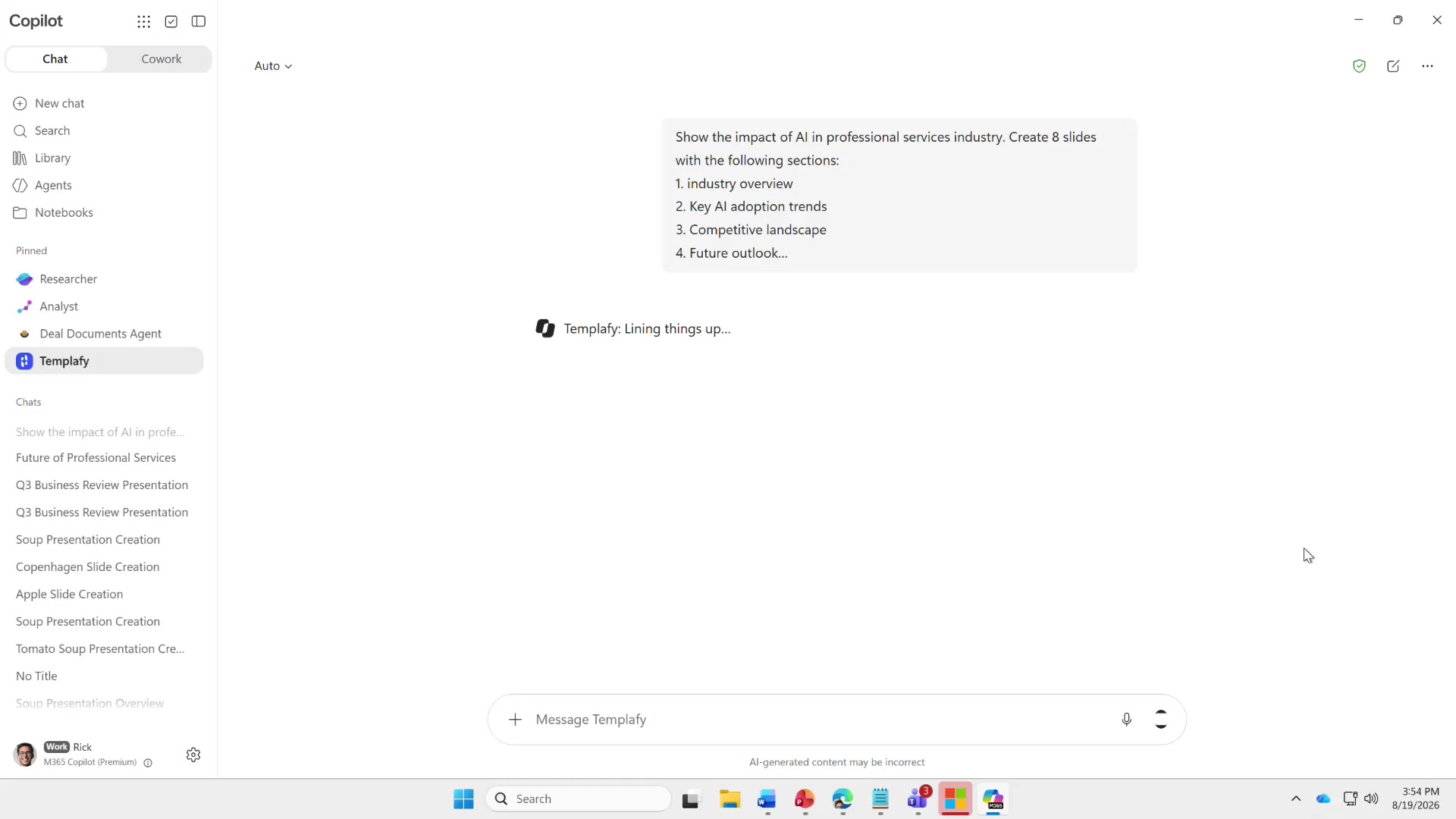
Task: Switch to the Chat tab
Action: tap(55, 59)
